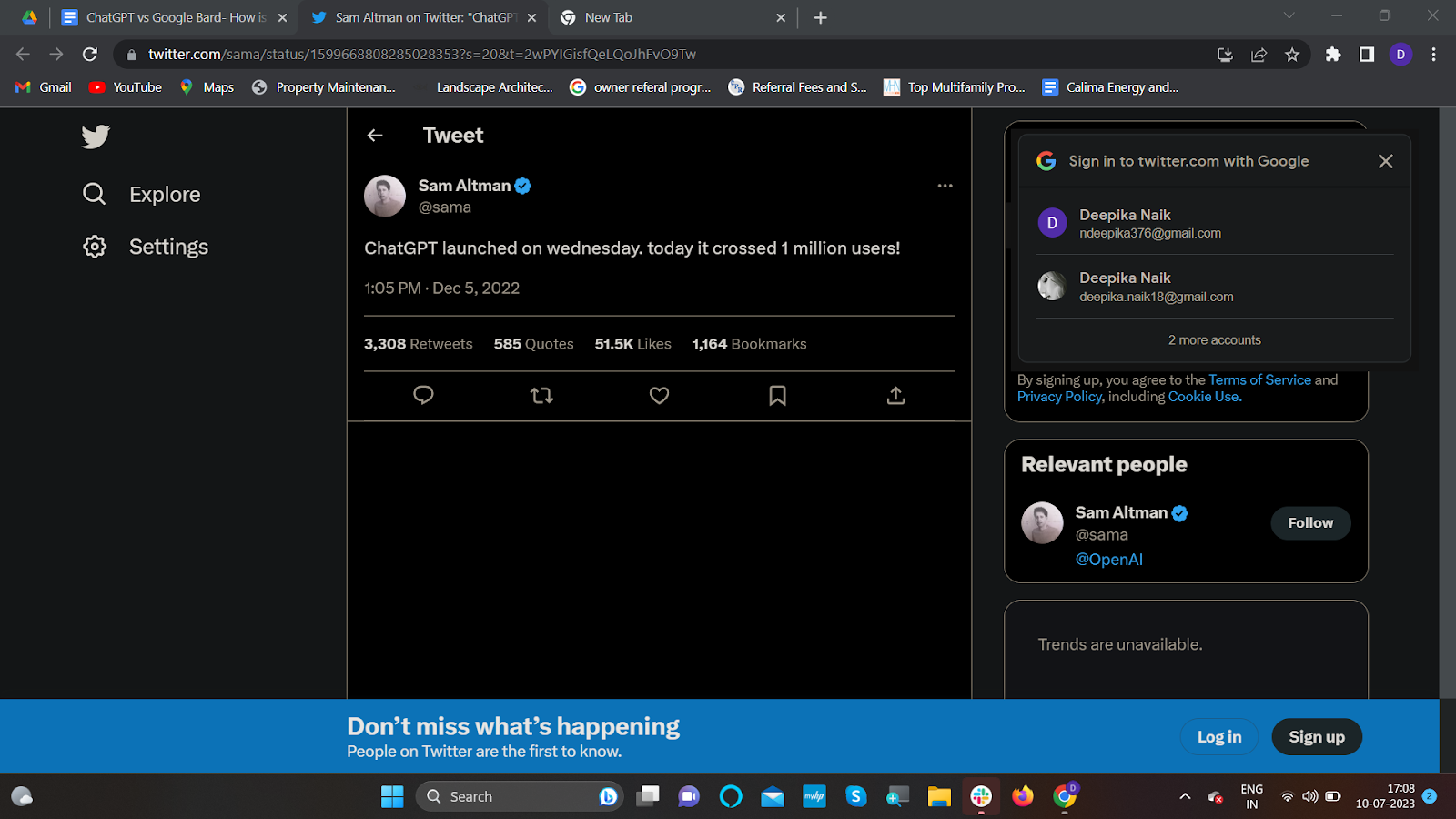This screenshot has height=819, width=1456.
Task: Click the Sign up button
Action: [1317, 737]
